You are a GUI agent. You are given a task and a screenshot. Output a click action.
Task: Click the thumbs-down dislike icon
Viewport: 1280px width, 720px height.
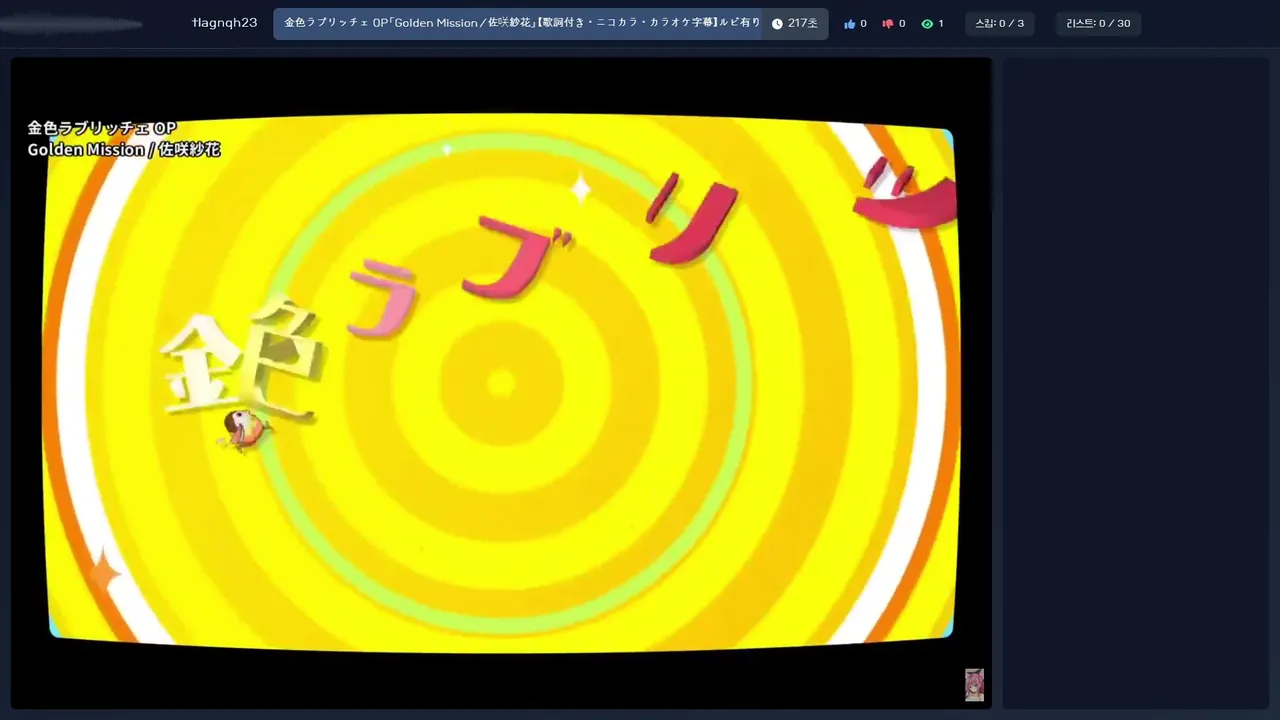[887, 24]
